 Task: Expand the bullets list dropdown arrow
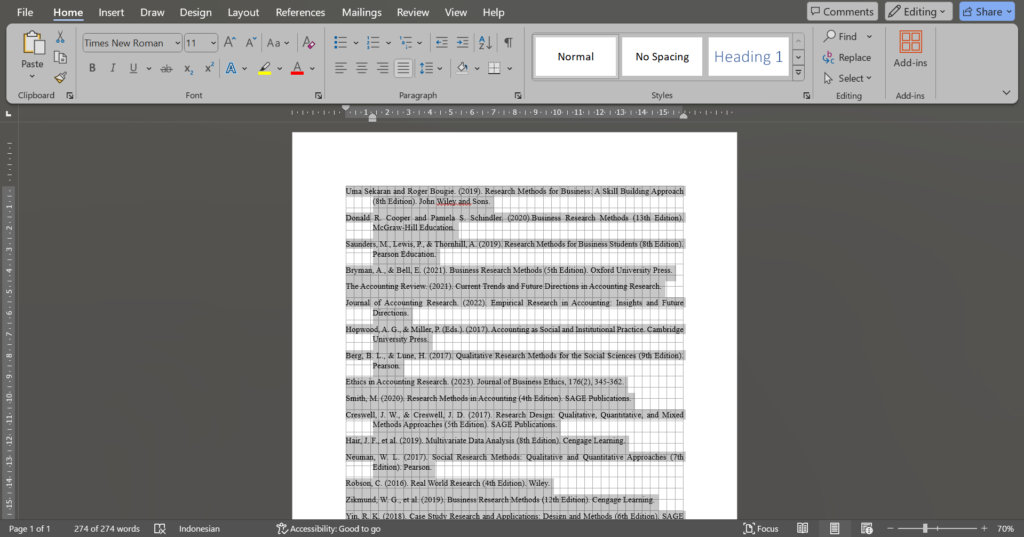(x=356, y=43)
